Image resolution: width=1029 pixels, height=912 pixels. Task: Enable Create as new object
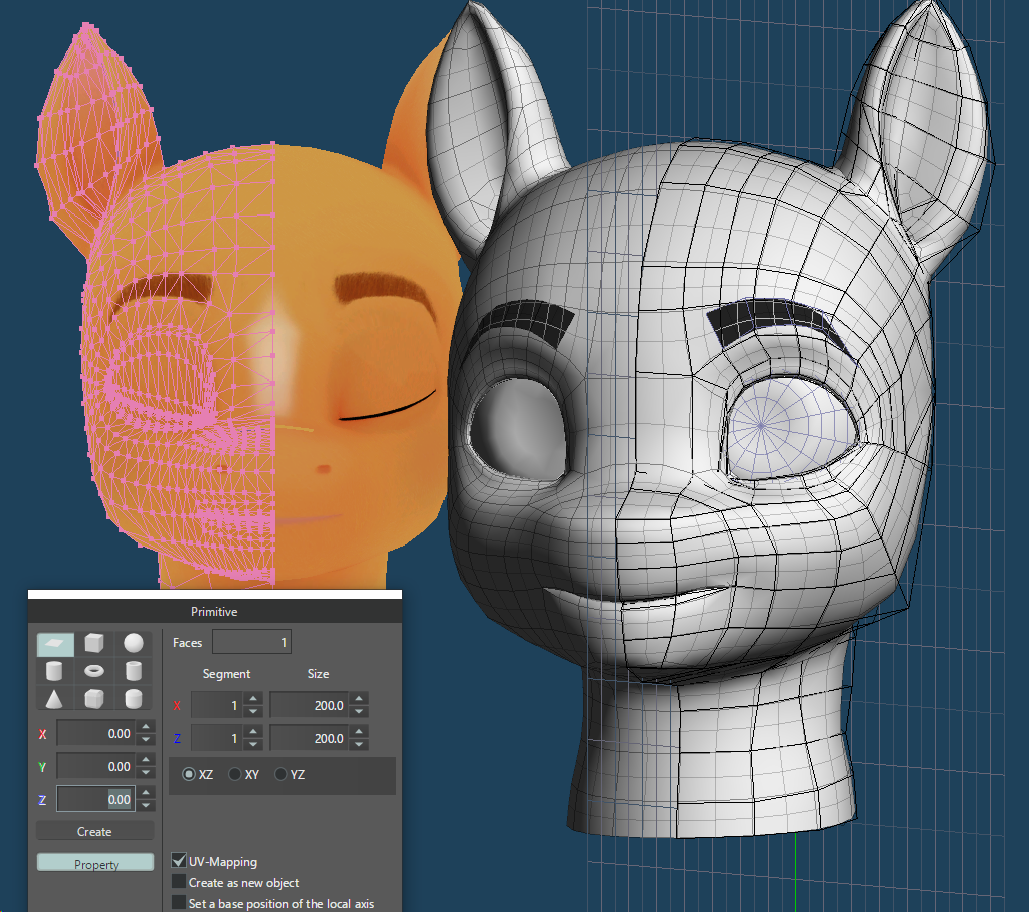pyautogui.click(x=179, y=882)
